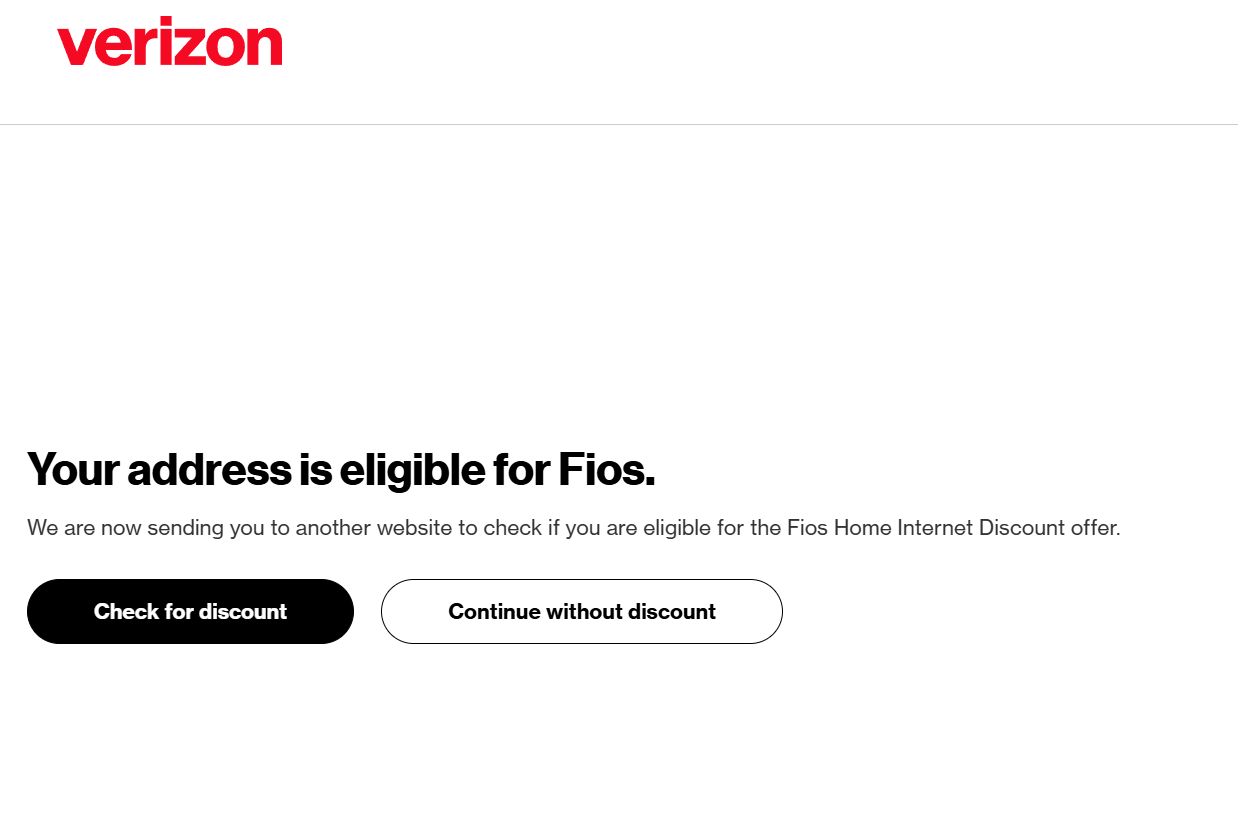Click blank area below the two buttons

click(x=619, y=730)
